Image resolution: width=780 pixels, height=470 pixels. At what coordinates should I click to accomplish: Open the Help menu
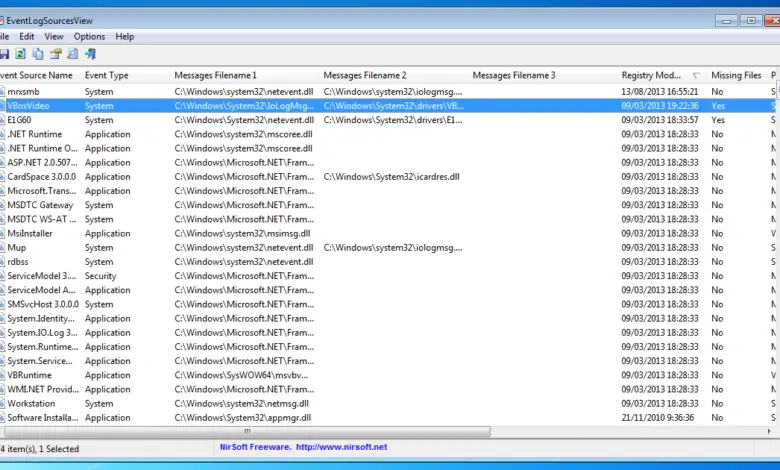click(x=125, y=36)
